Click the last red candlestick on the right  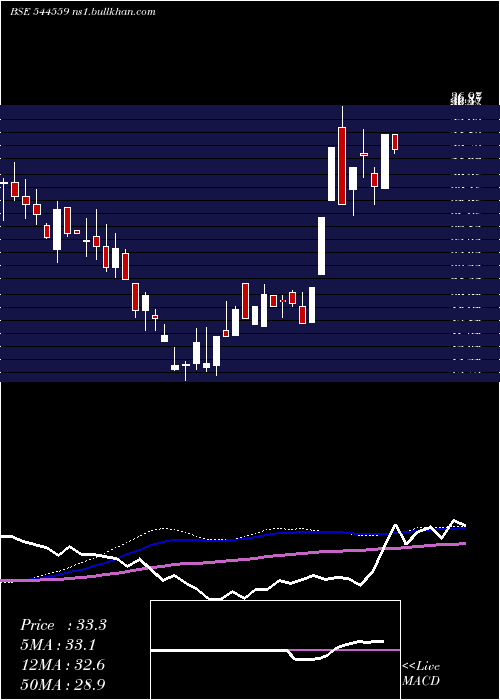395,142
